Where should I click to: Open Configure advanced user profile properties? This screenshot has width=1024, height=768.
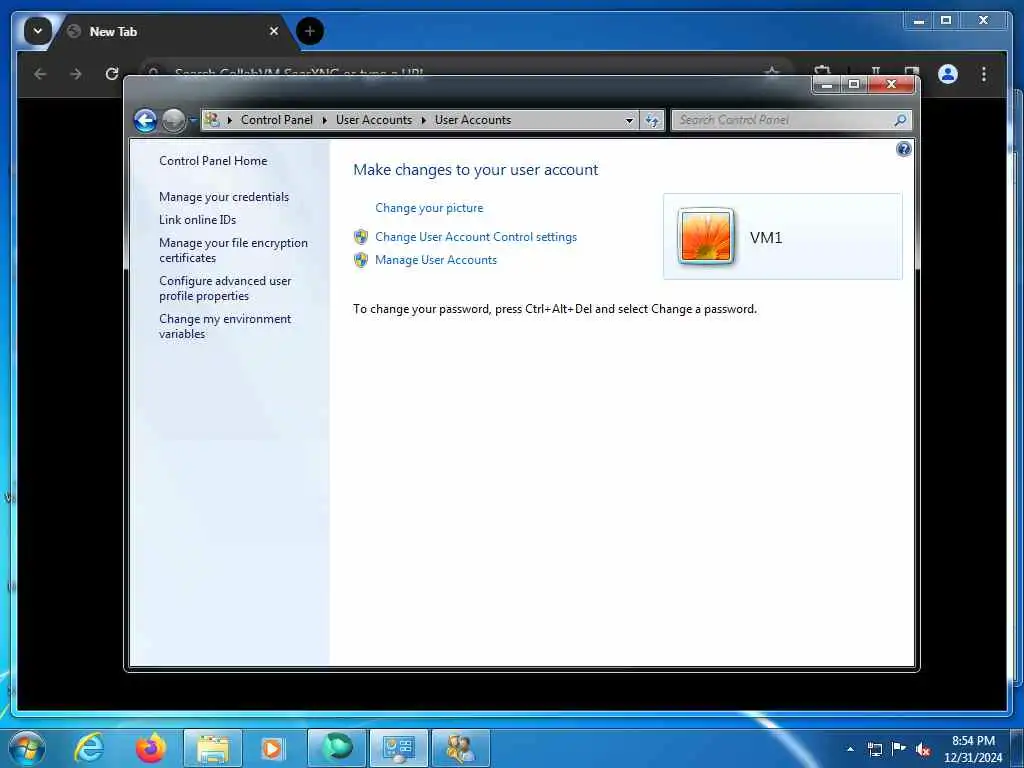[x=225, y=288]
